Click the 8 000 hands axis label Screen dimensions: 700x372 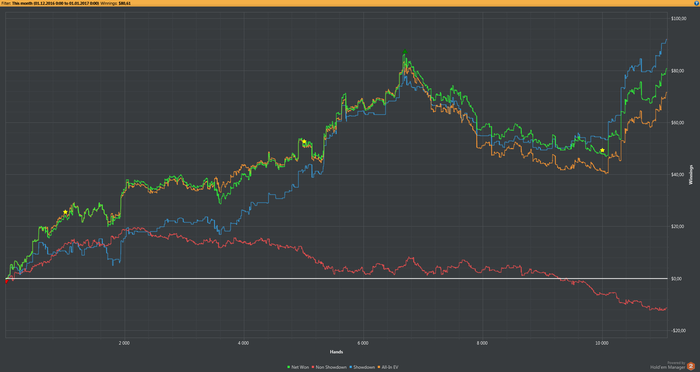coord(482,343)
